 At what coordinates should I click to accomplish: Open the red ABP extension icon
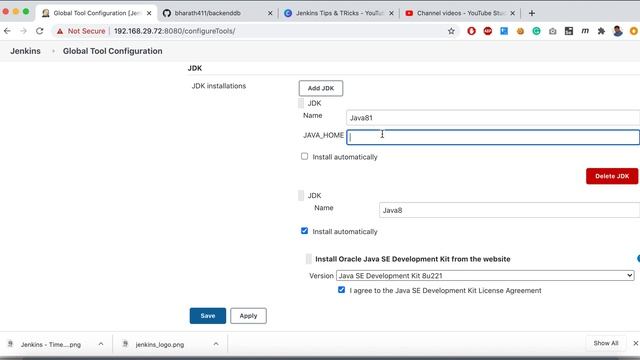[488, 31]
